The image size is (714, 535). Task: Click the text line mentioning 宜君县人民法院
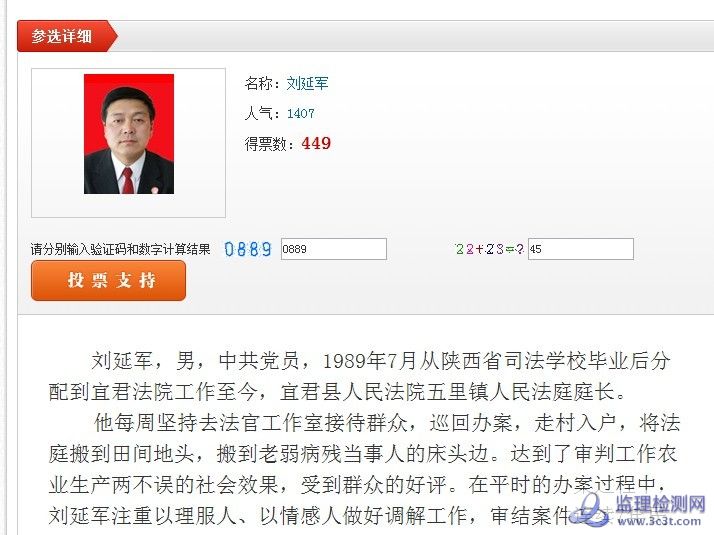click(337, 392)
